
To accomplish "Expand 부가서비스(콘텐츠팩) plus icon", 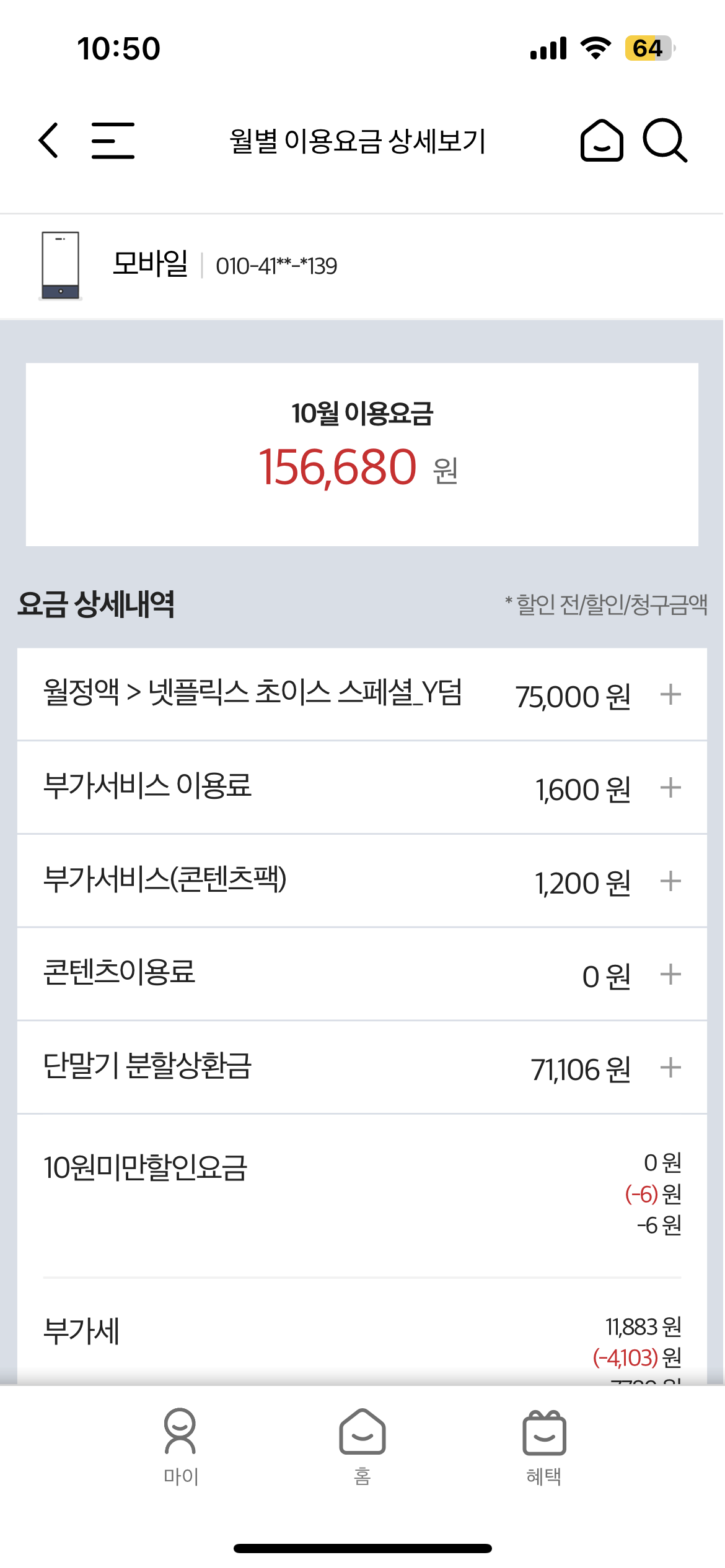I will click(x=670, y=881).
